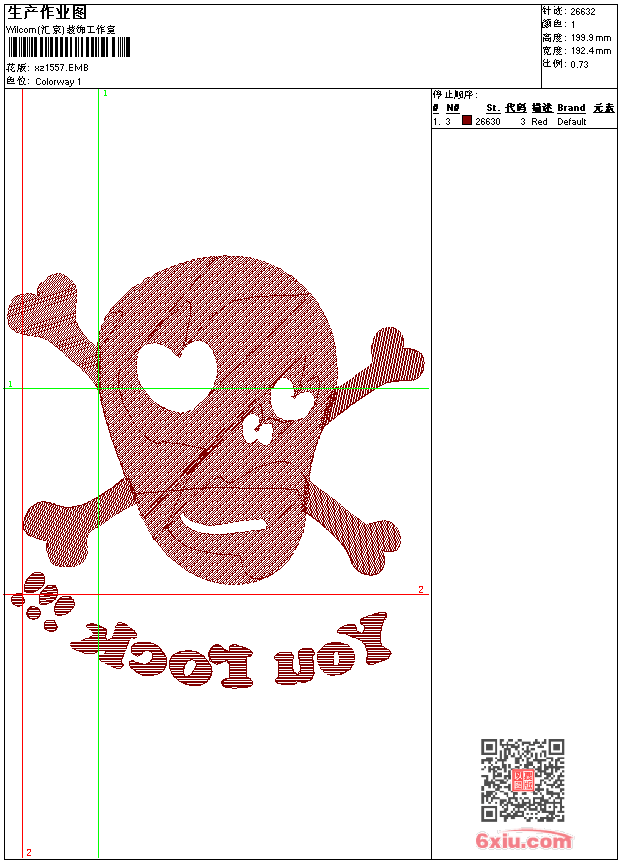The width and height of the screenshot is (620, 860).
Task: Select the bottom-right crossbone end
Action: (376, 546)
